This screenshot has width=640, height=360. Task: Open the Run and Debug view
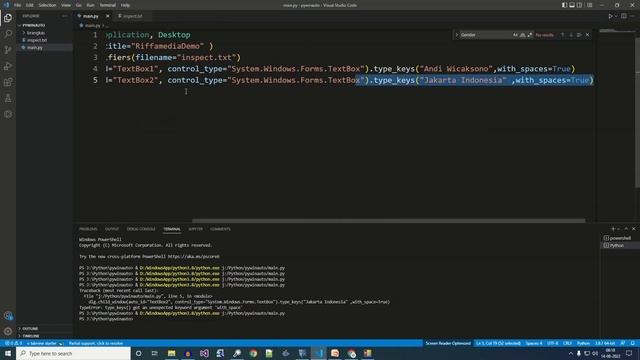[8, 66]
